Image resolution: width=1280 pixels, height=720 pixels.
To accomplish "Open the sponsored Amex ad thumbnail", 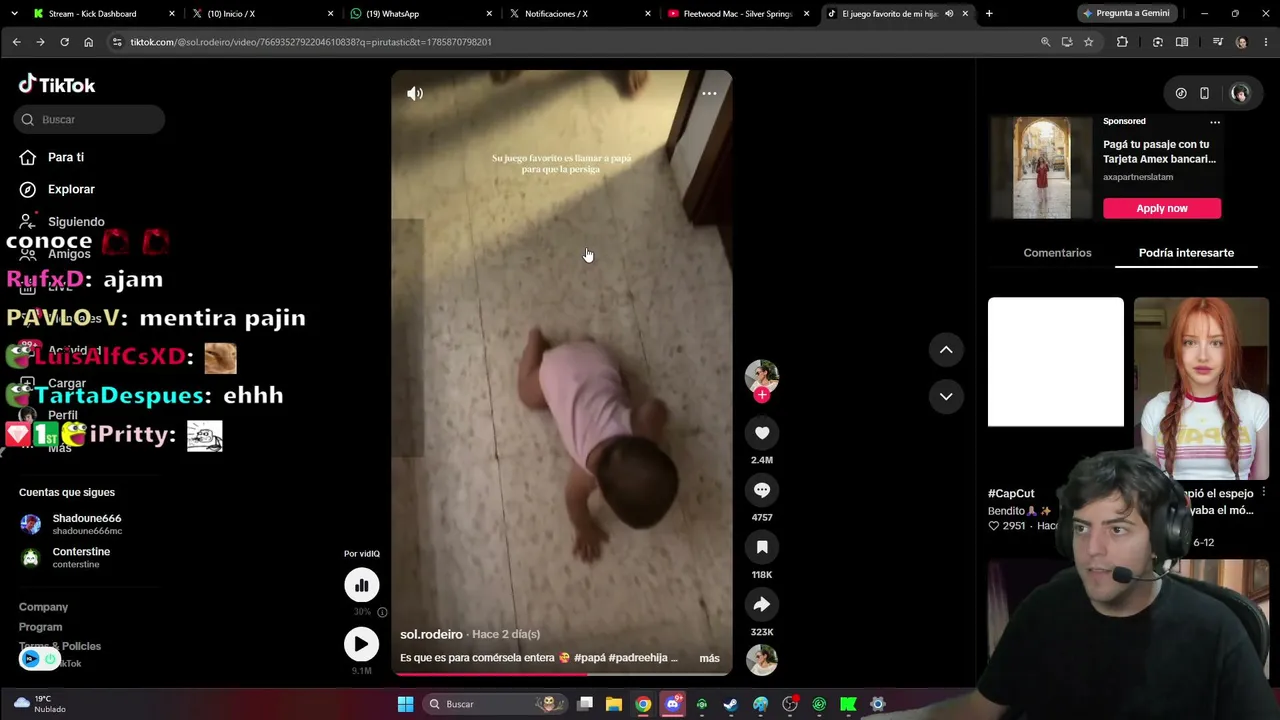I will pos(1041,168).
